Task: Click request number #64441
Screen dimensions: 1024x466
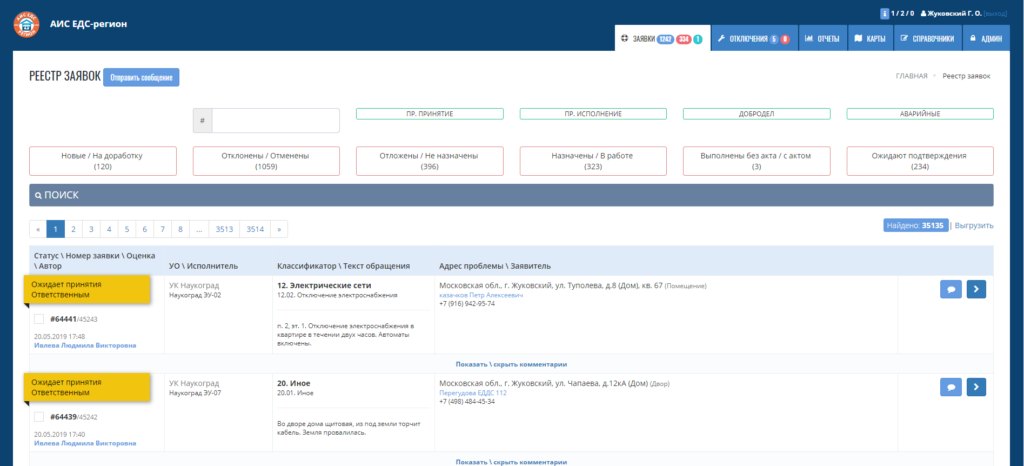Action: (63, 319)
